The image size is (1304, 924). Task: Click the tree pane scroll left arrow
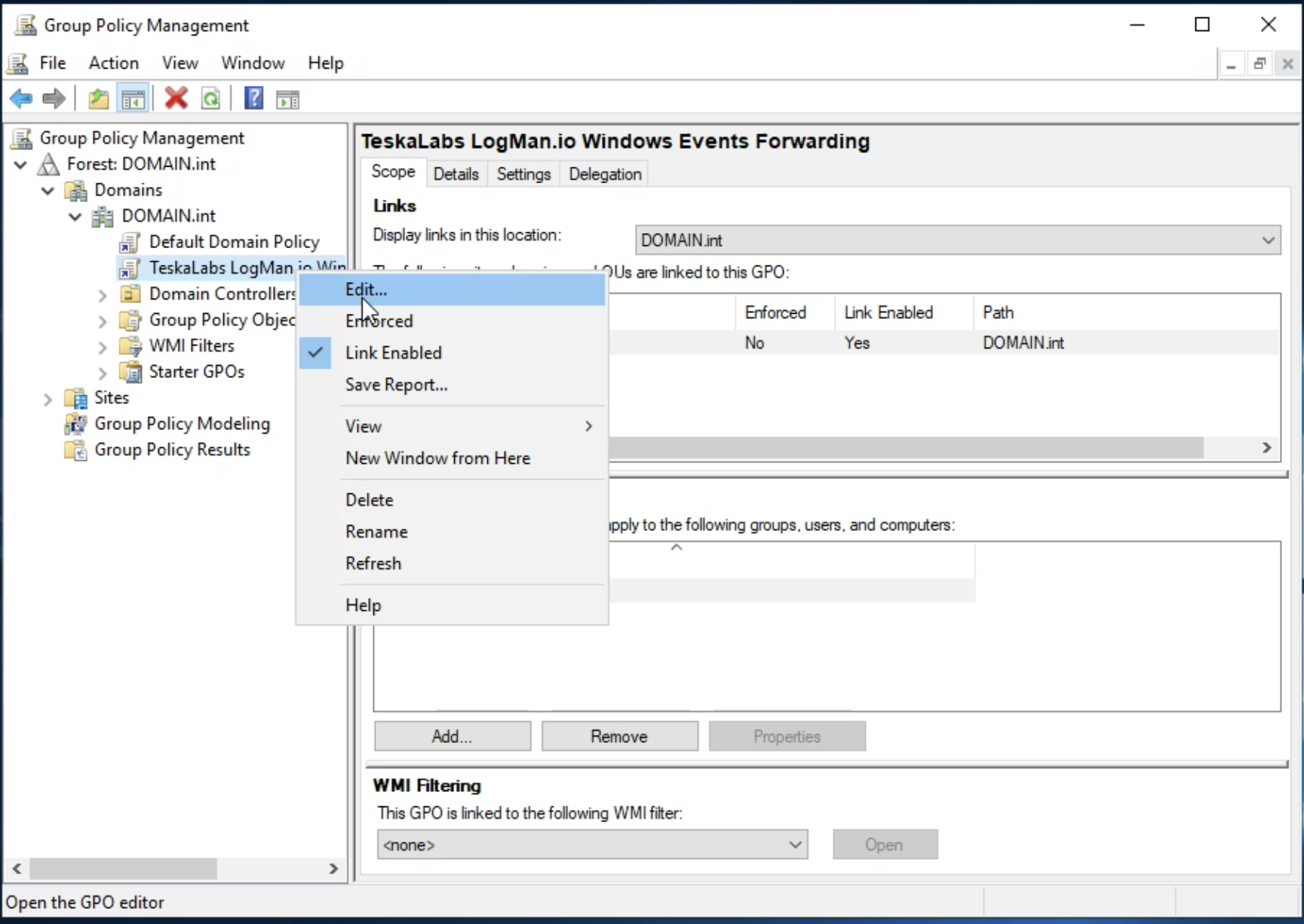[x=17, y=869]
